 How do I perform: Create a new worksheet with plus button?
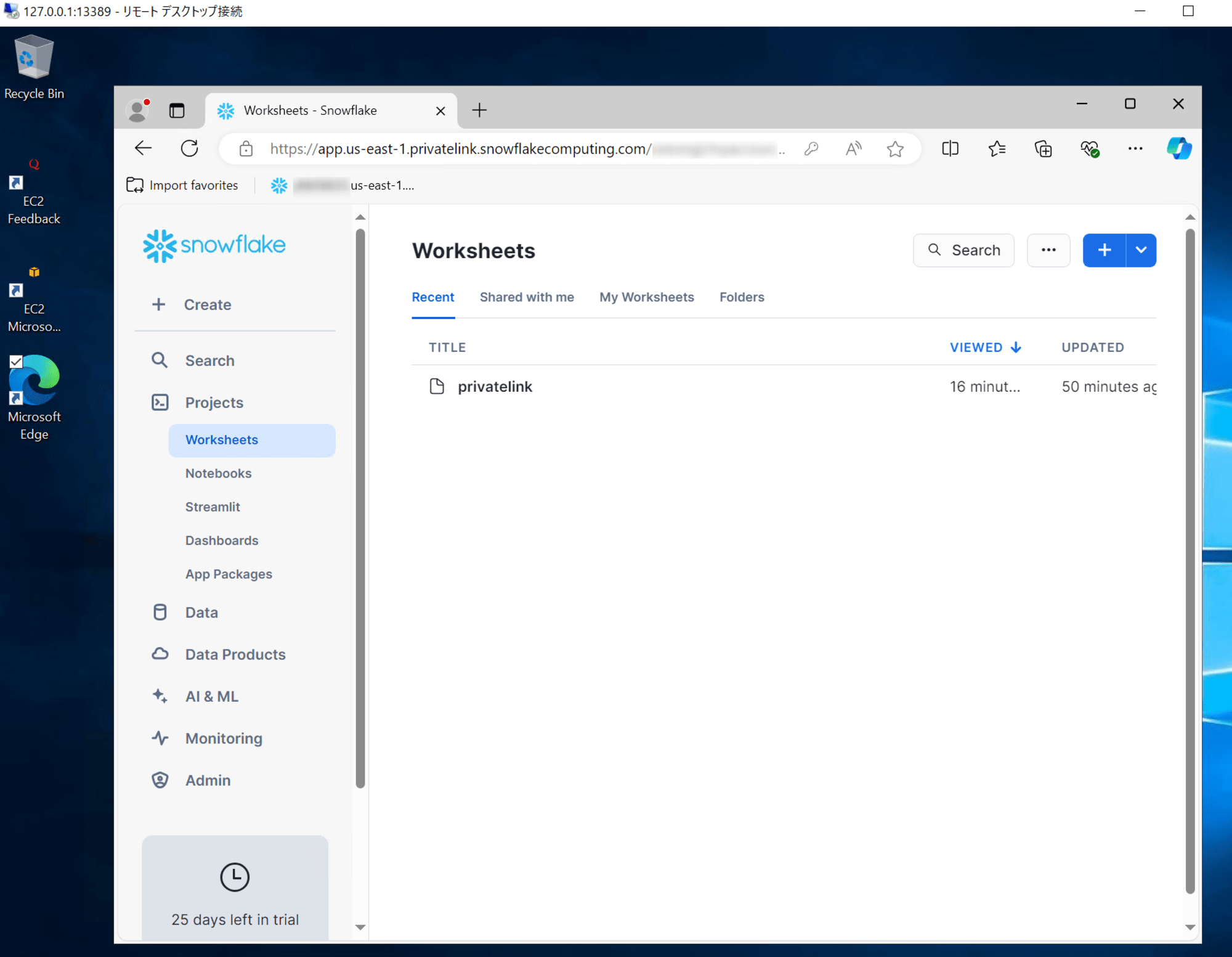1104,250
